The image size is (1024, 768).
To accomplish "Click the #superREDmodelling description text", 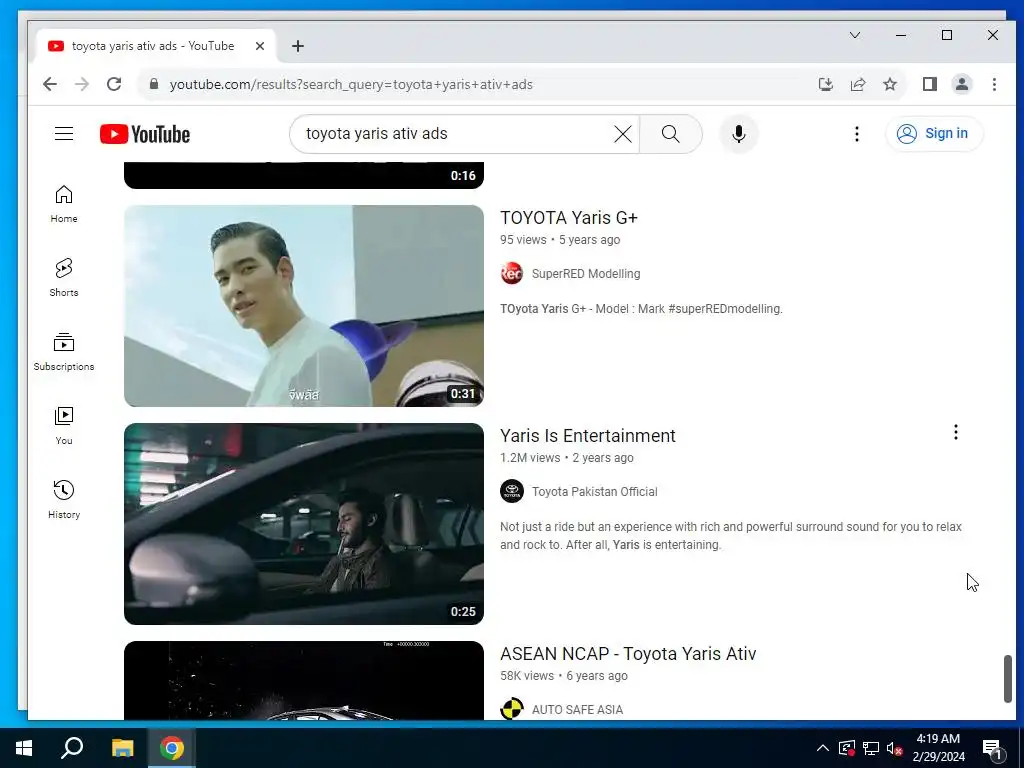I will coord(725,309).
